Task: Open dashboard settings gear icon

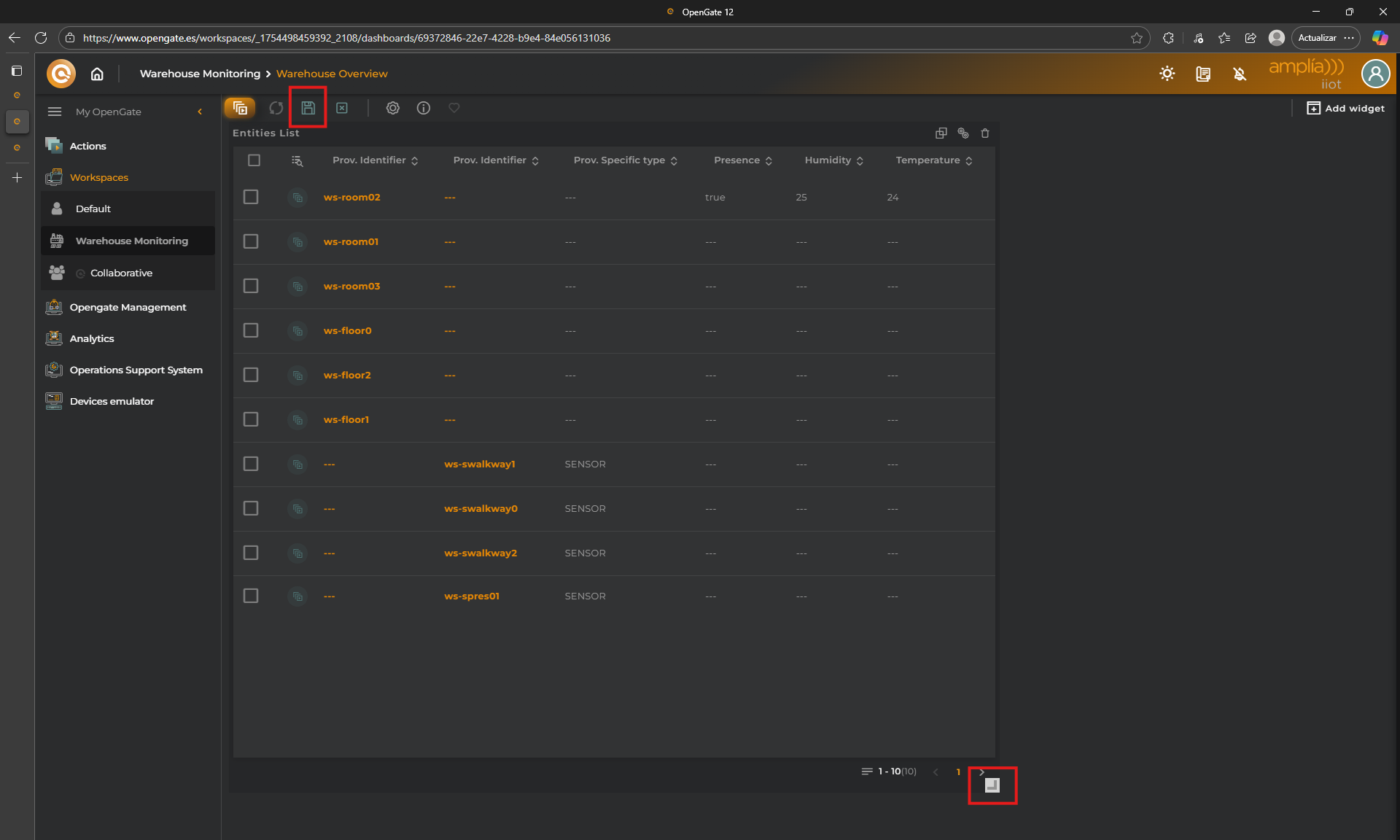Action: click(x=392, y=108)
